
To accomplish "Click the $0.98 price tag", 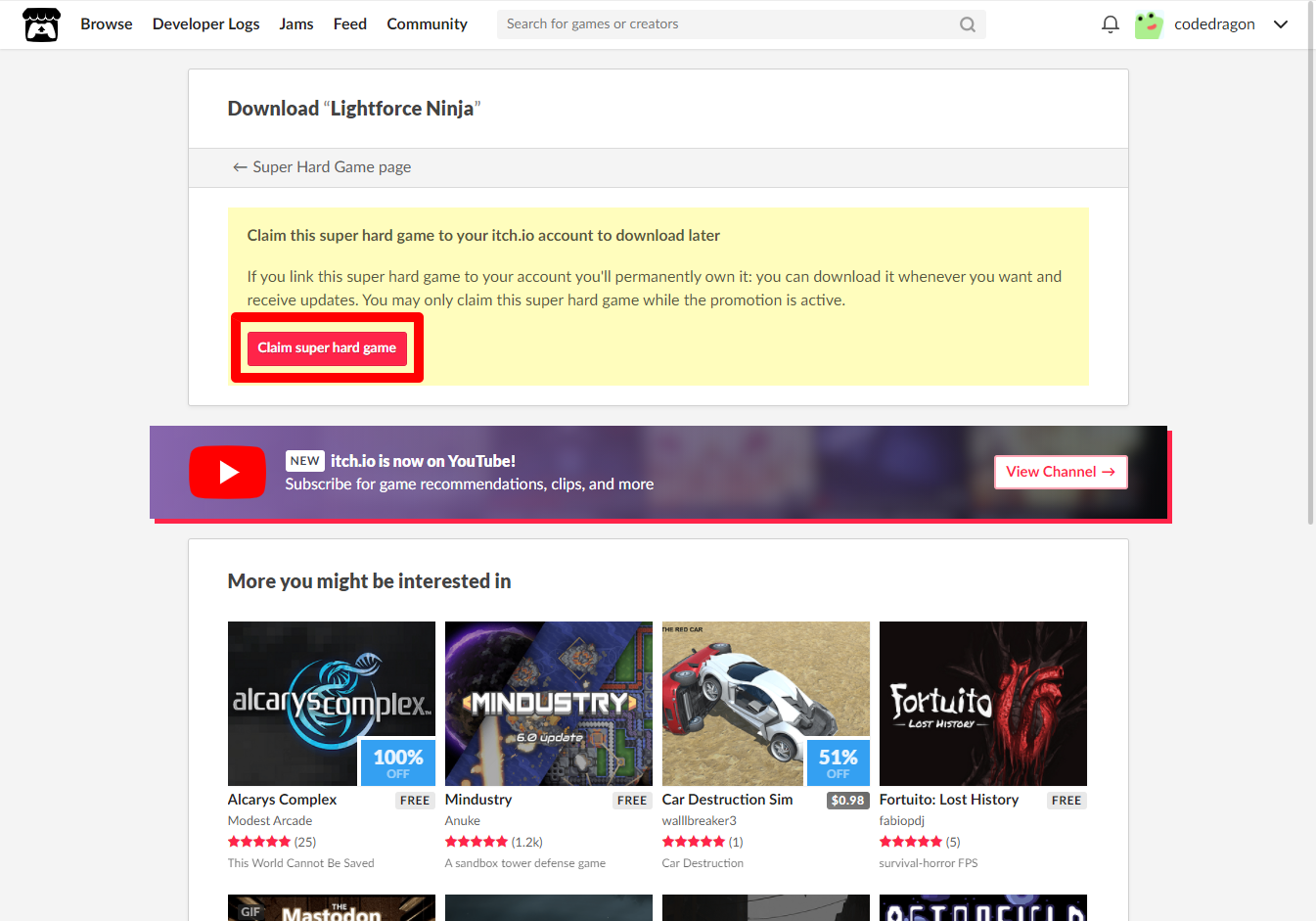I will (x=847, y=801).
